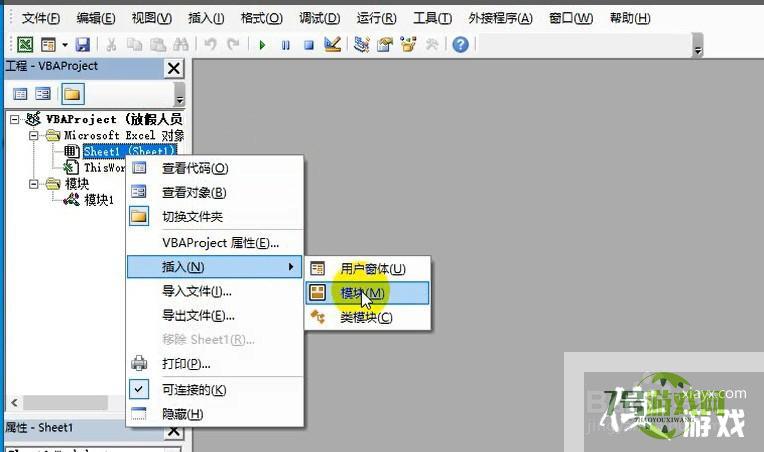The height and width of the screenshot is (452, 764).
Task: Click the View Microsoft Excel toolbar icon
Action: tap(25, 45)
